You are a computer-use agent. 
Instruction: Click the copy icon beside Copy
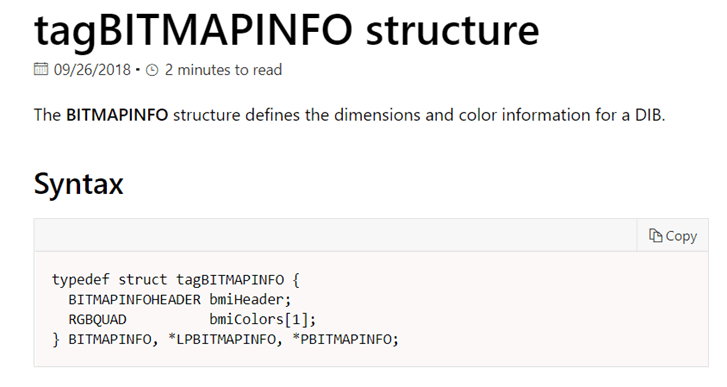(655, 235)
